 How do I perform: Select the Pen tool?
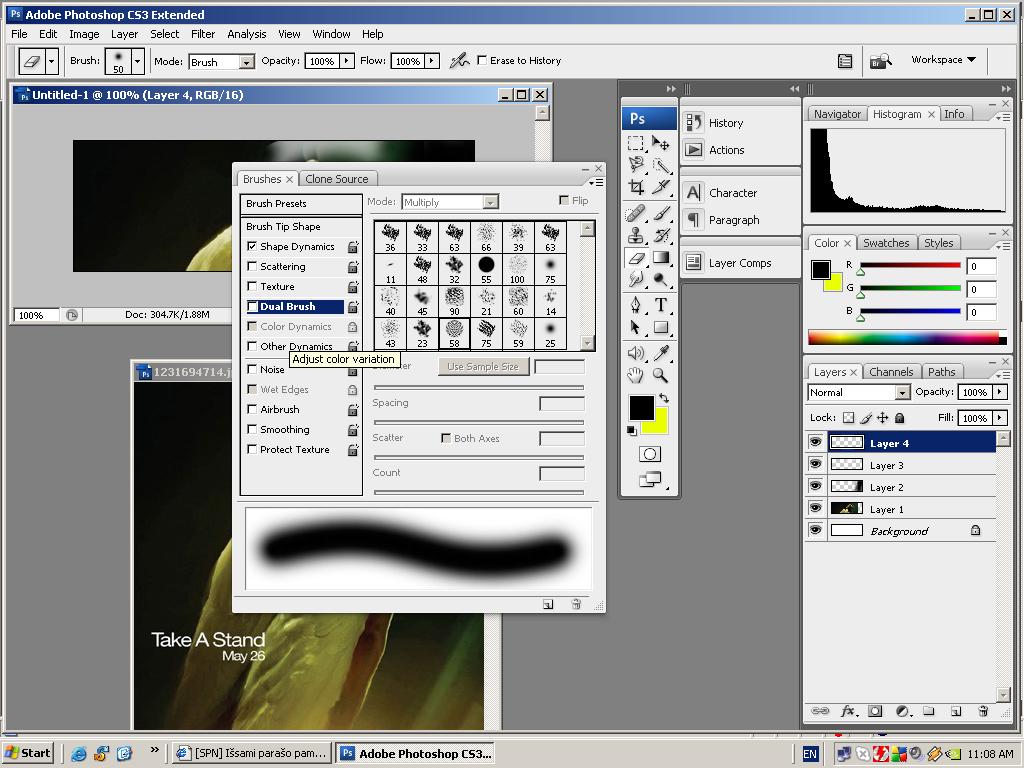coord(636,305)
